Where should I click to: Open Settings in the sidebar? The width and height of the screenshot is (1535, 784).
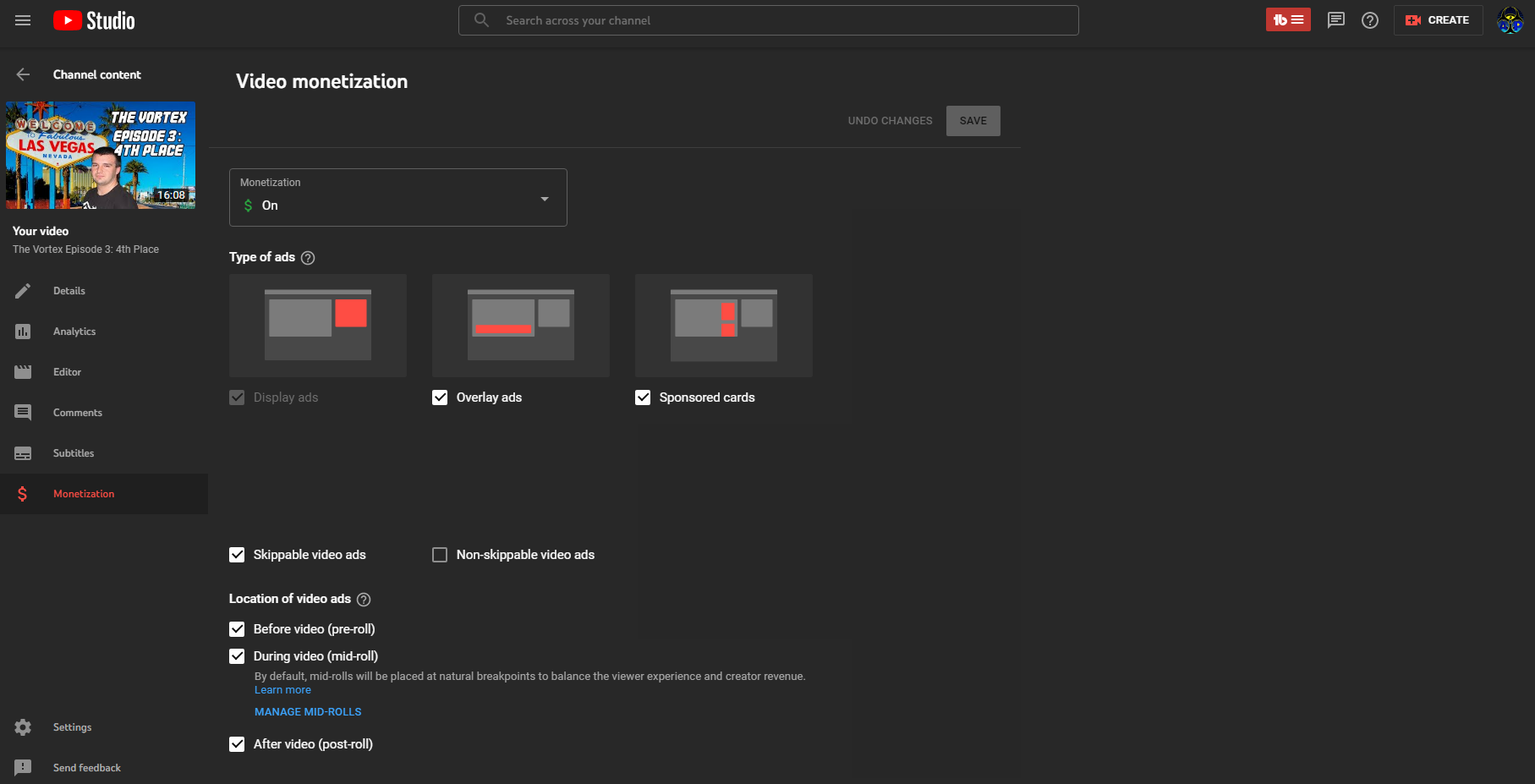click(x=104, y=727)
